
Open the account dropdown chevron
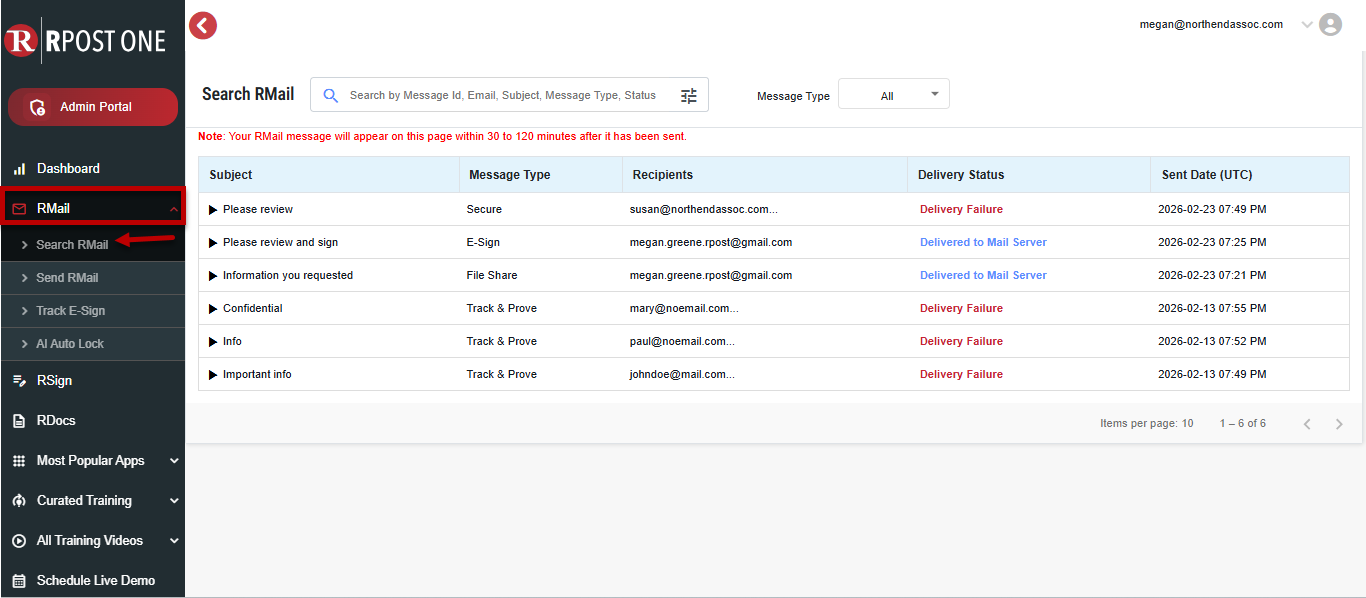tap(1307, 25)
